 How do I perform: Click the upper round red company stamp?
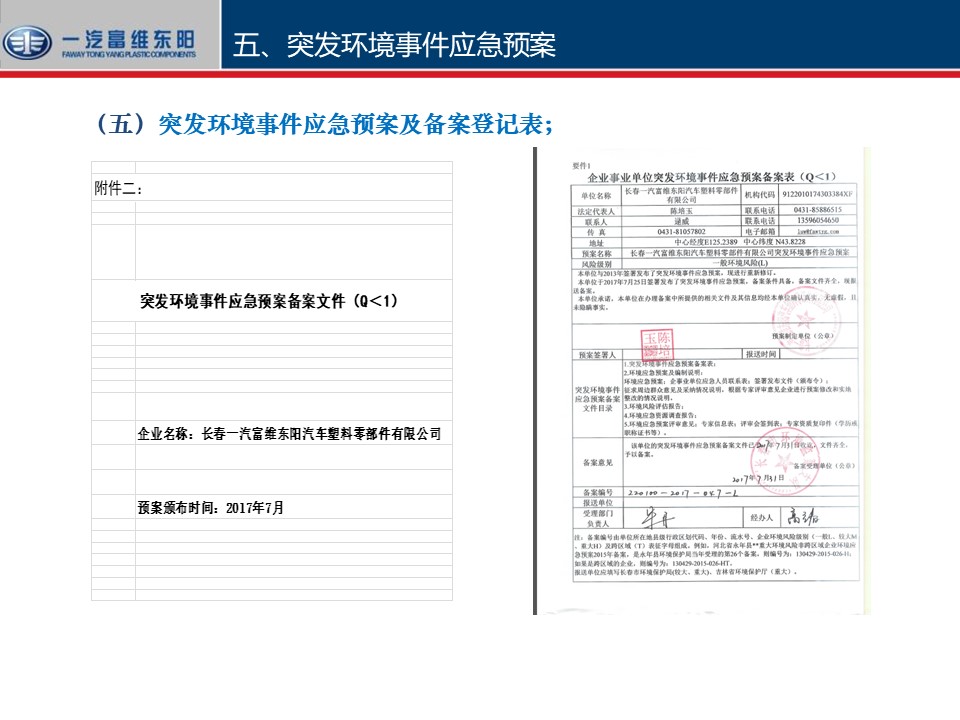click(x=805, y=321)
